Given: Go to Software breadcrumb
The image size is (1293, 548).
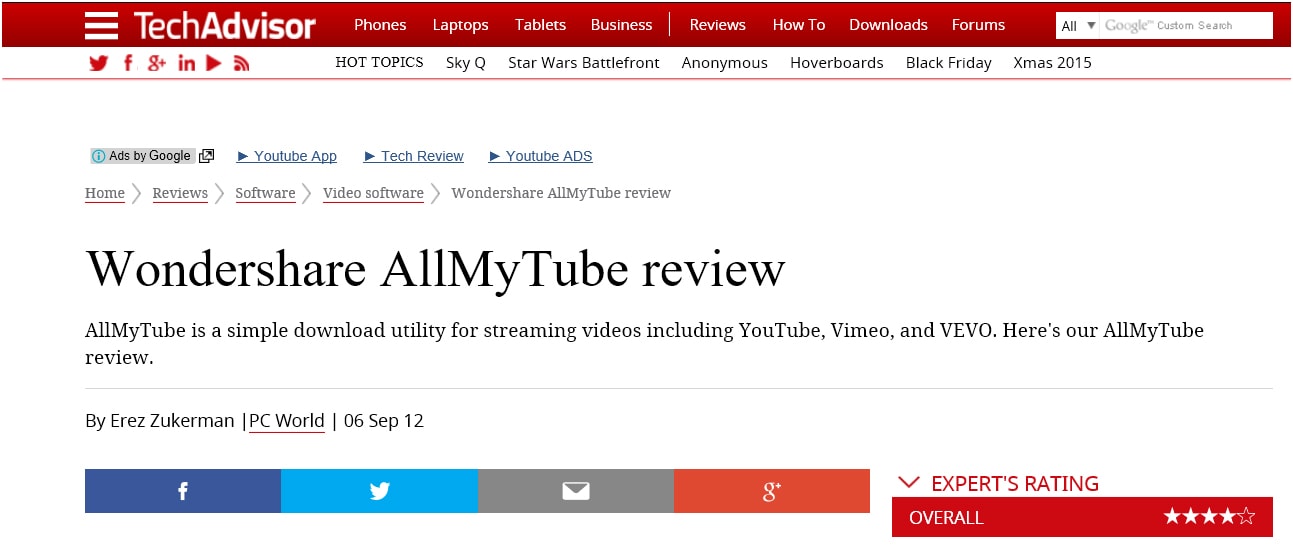Looking at the screenshot, I should 265,193.
